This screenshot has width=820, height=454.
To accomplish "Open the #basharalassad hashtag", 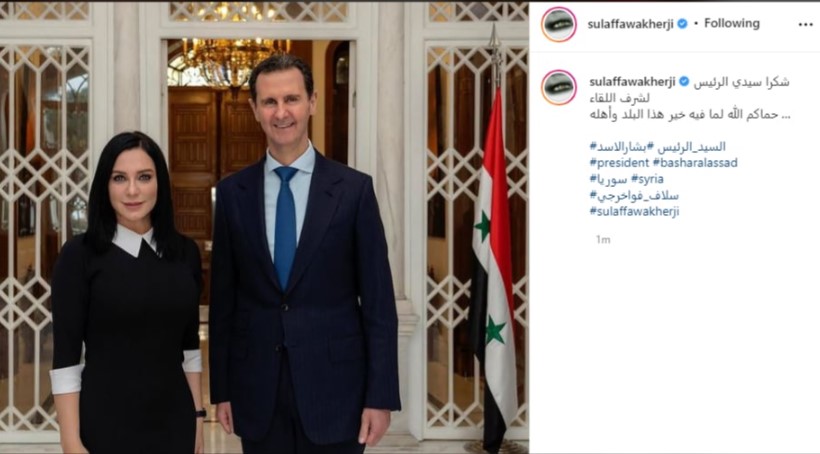I will coord(695,163).
